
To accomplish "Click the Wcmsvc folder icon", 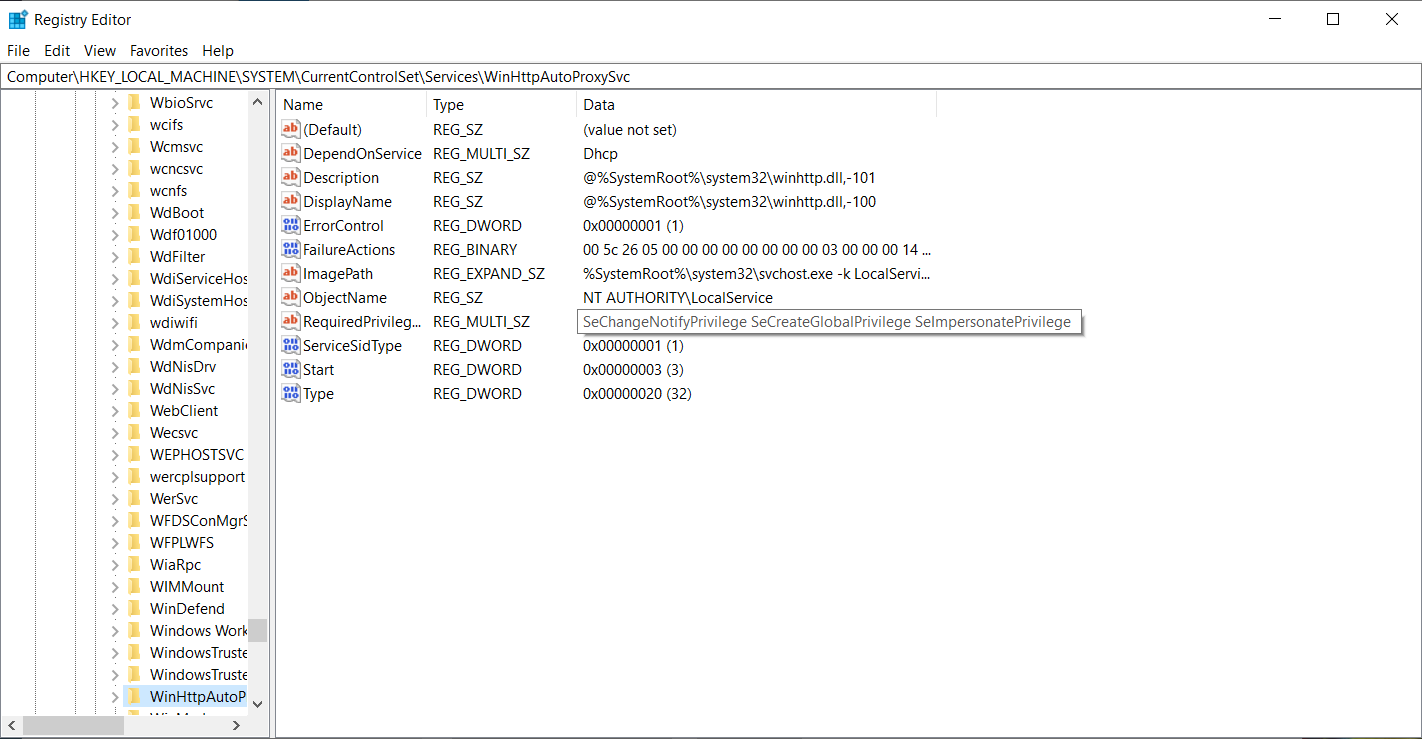I will pos(135,146).
